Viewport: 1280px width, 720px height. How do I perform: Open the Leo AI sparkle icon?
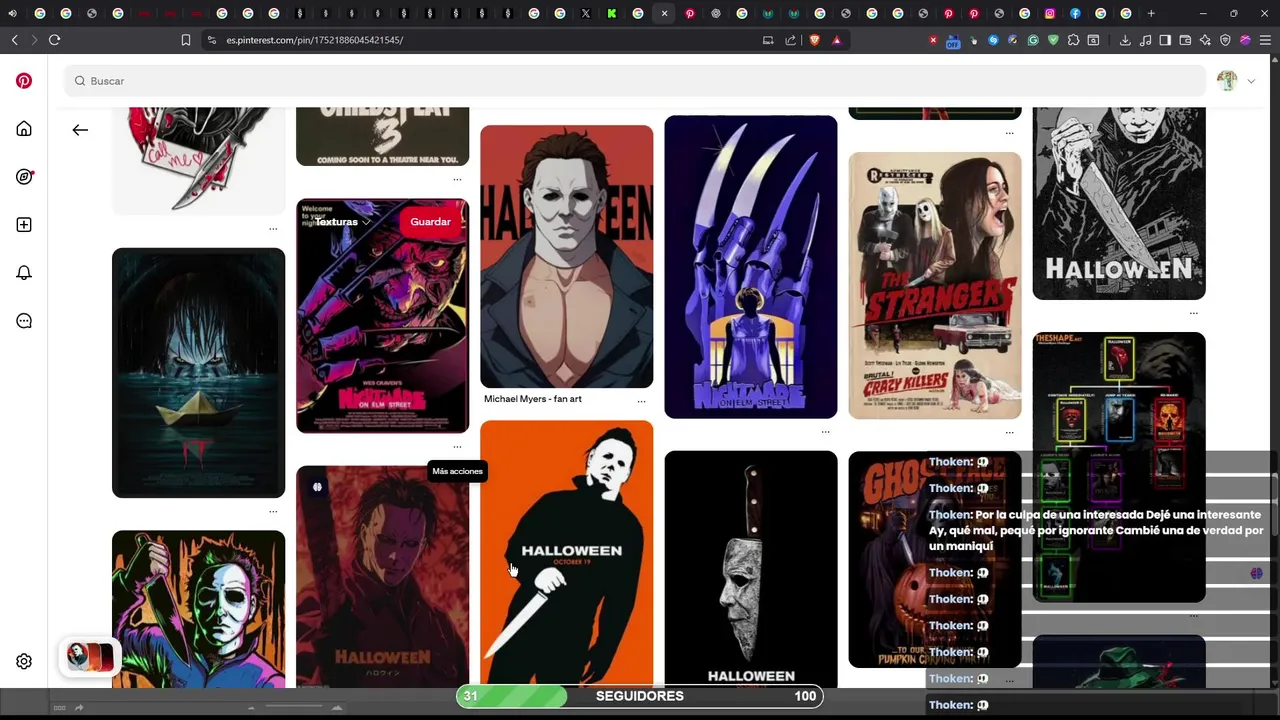click(1205, 40)
